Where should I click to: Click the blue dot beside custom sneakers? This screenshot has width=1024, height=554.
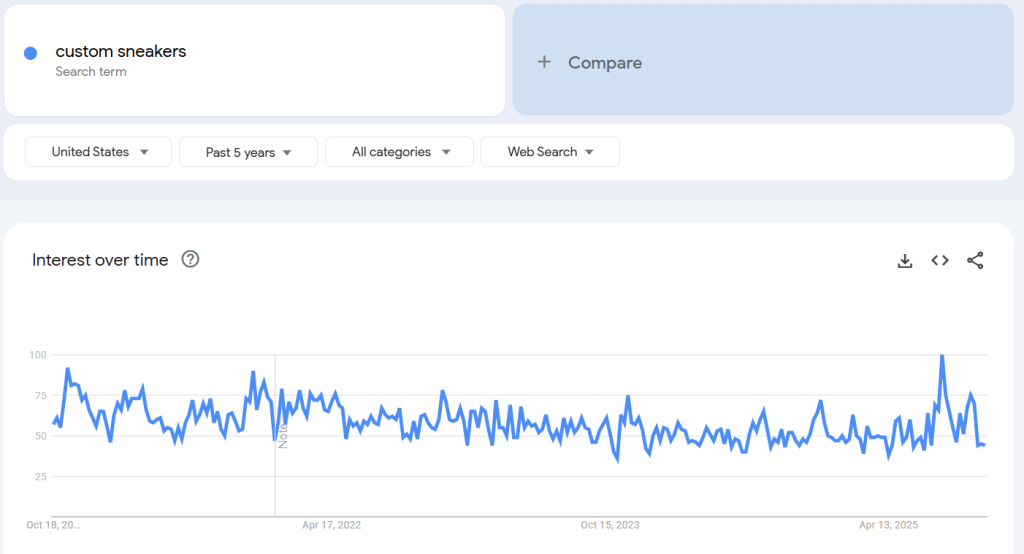click(x=30, y=53)
